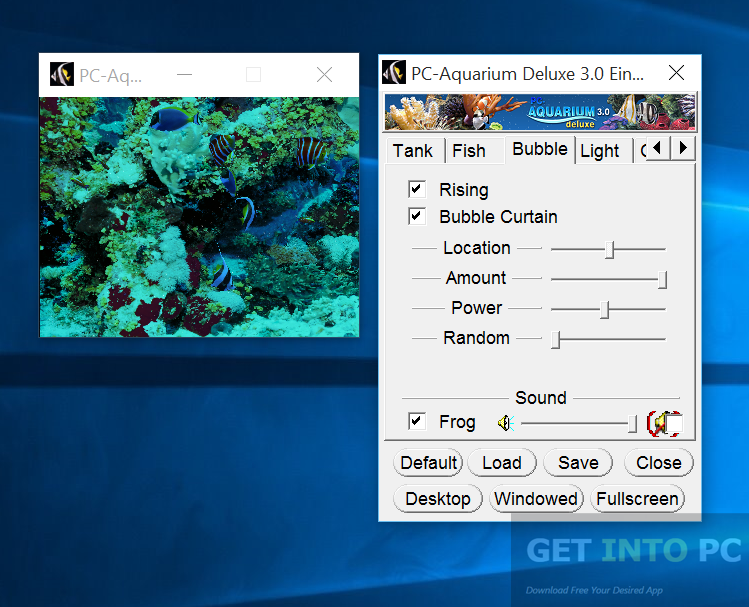This screenshot has width=749, height=607.
Task: Click the frog sound speaker icon
Action: [x=506, y=423]
